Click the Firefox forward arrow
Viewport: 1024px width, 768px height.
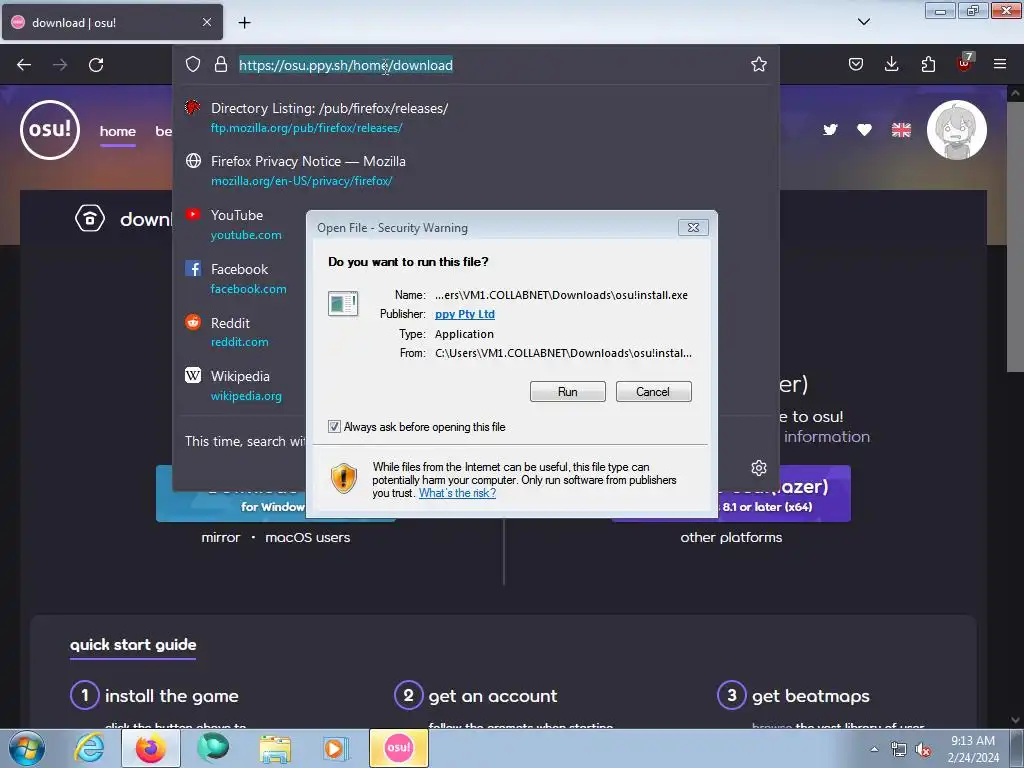[x=60, y=65]
